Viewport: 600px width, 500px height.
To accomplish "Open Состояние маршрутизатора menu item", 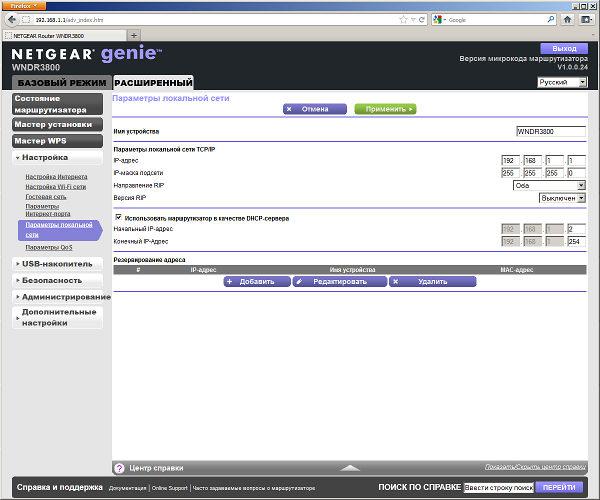I will click(57, 104).
